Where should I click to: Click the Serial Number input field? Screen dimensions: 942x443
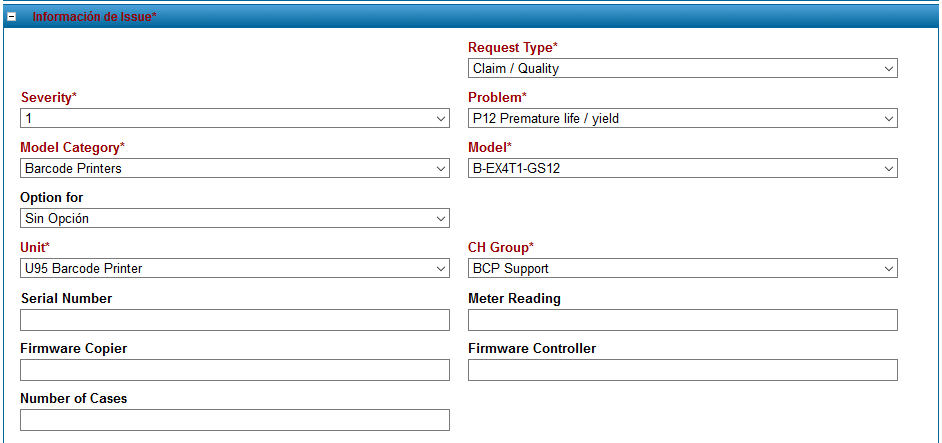(234, 320)
